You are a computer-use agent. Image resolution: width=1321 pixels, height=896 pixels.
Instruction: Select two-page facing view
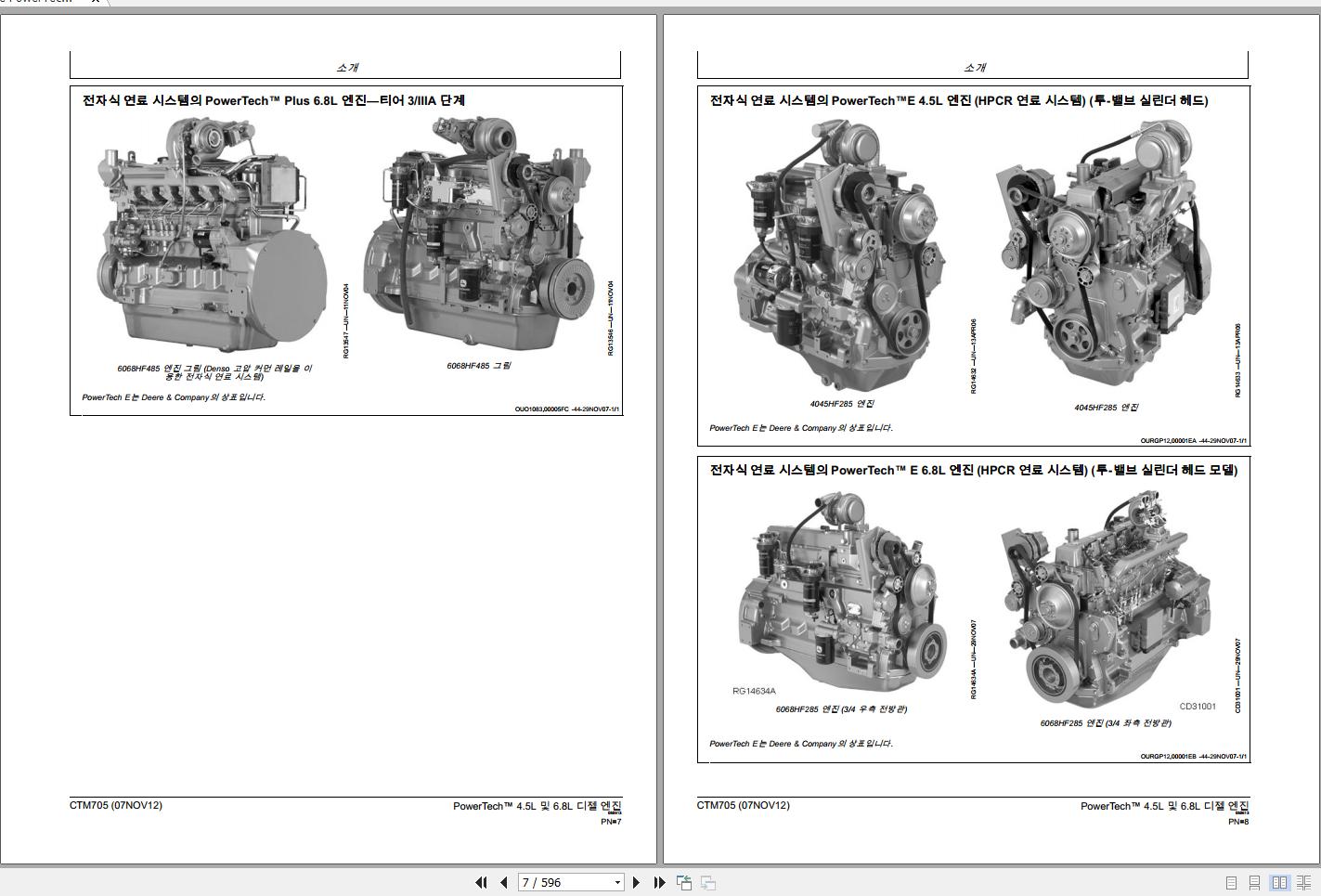(x=1279, y=882)
